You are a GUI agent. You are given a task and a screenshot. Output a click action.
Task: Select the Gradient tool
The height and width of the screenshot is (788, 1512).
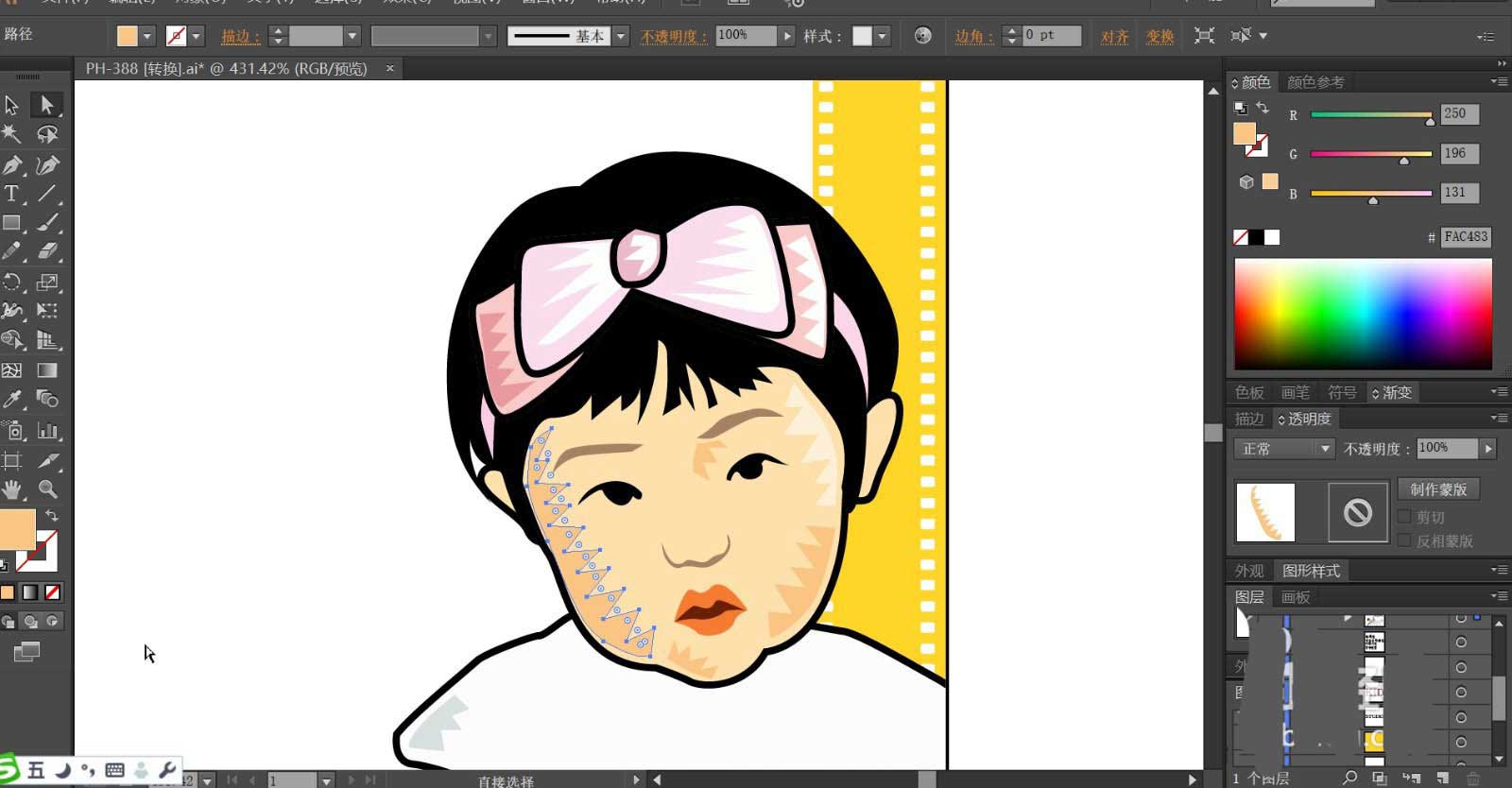tap(46, 370)
